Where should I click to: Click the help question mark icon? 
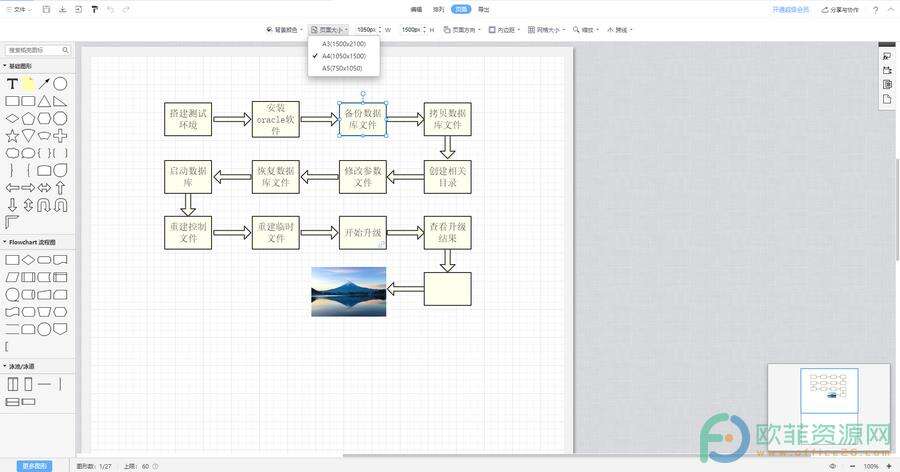point(876,9)
